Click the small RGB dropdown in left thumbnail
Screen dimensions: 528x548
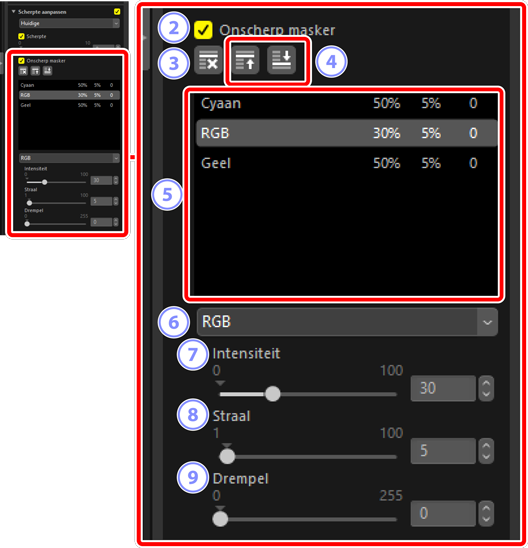coord(69,158)
